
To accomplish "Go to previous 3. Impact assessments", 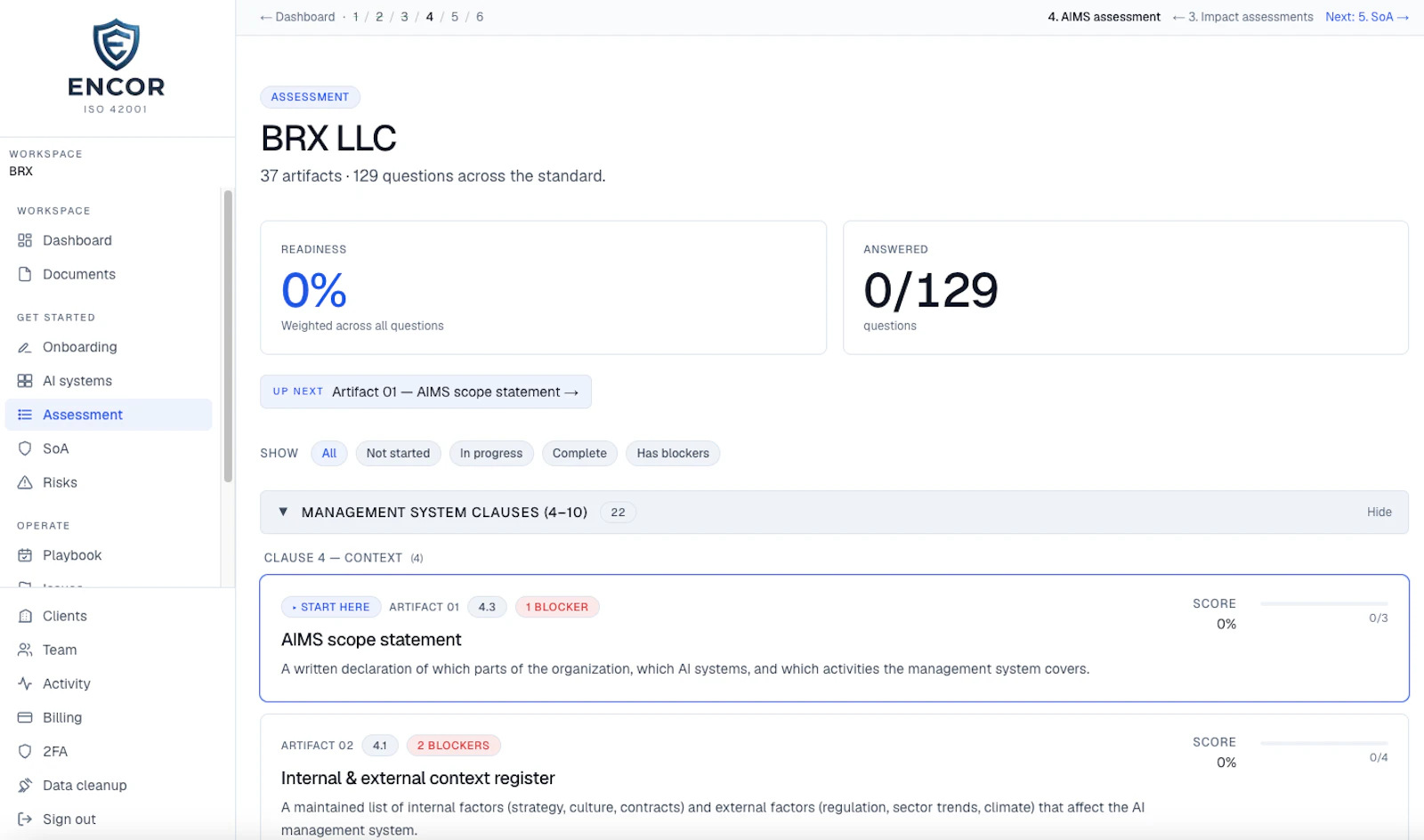I will [1242, 17].
